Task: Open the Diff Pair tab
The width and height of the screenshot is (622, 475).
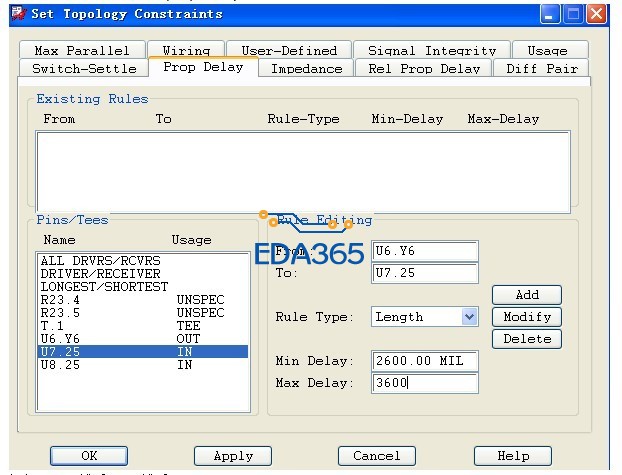Action: pos(541,68)
